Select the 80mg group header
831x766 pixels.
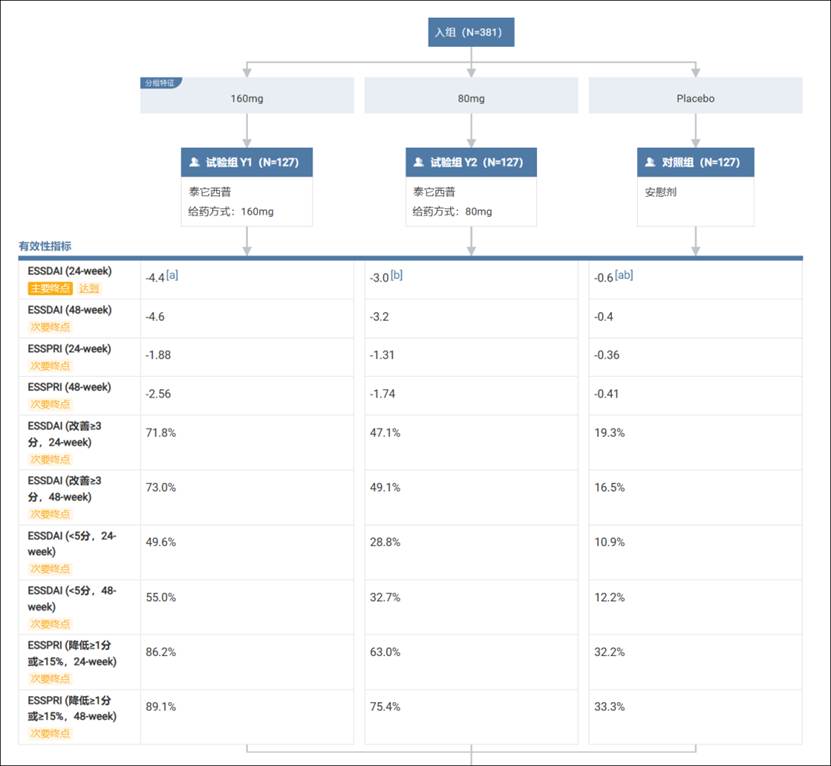point(471,95)
